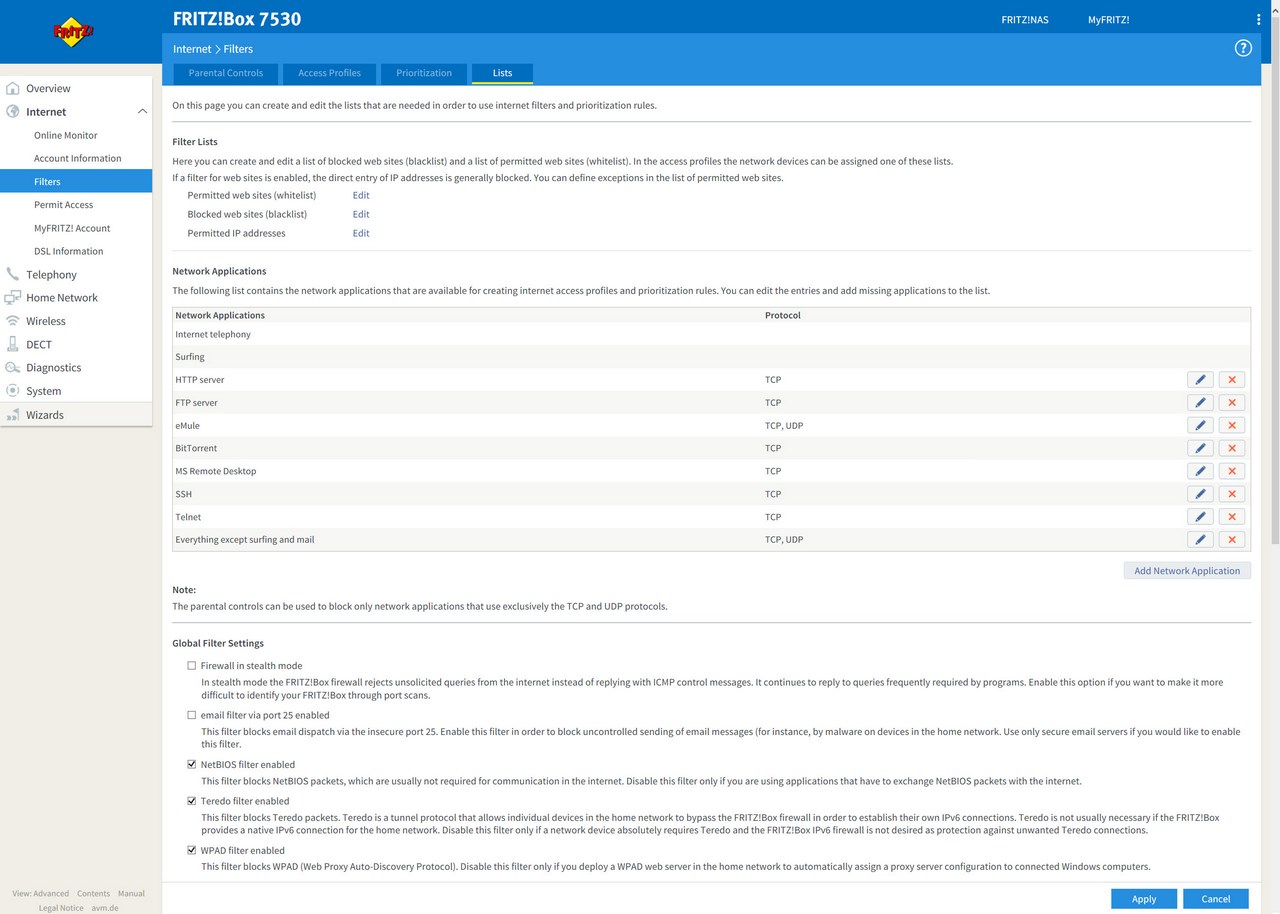Viewport: 1280px width, 914px height.
Task: Switch to the Prioritization tab
Action: click(424, 73)
